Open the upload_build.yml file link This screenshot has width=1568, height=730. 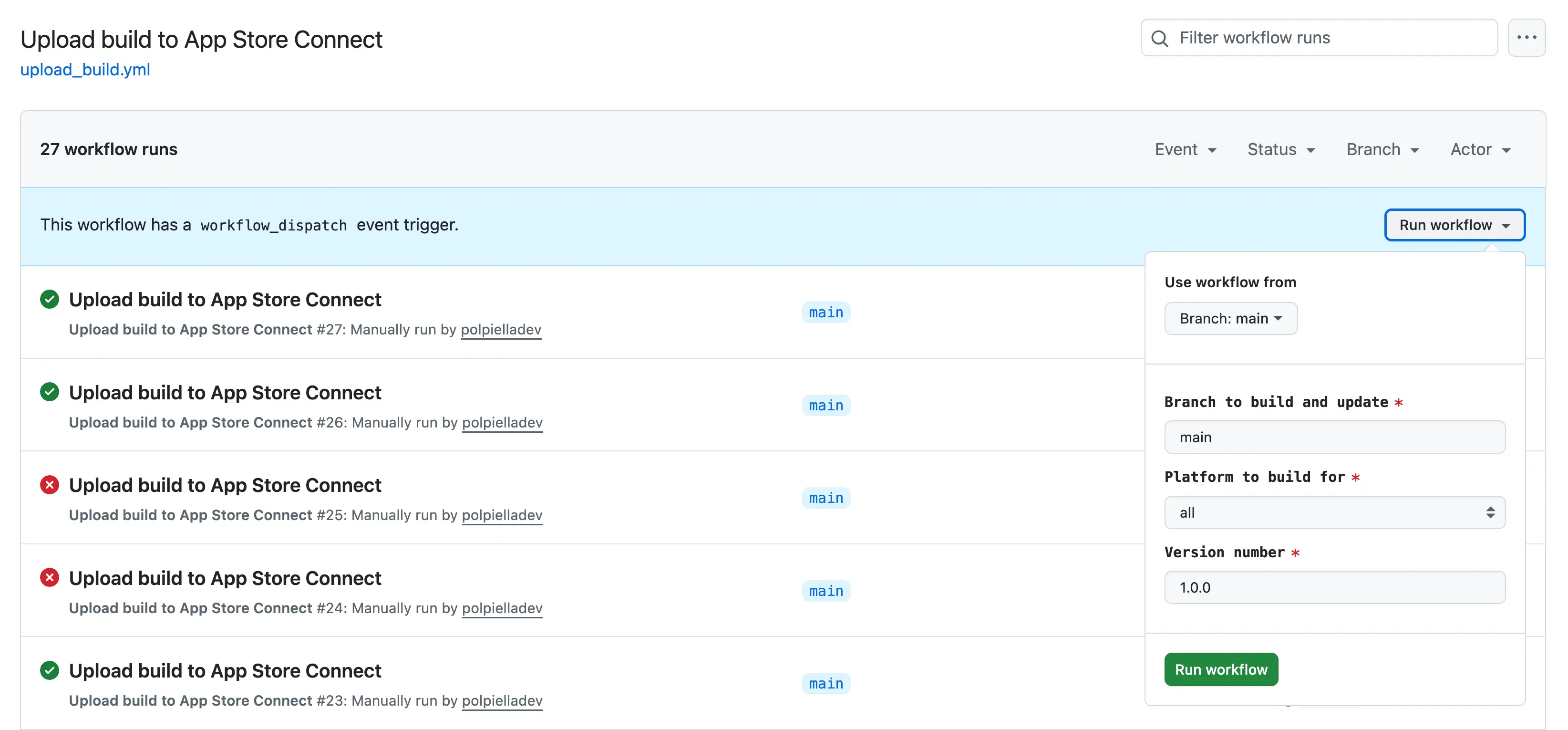(85, 69)
